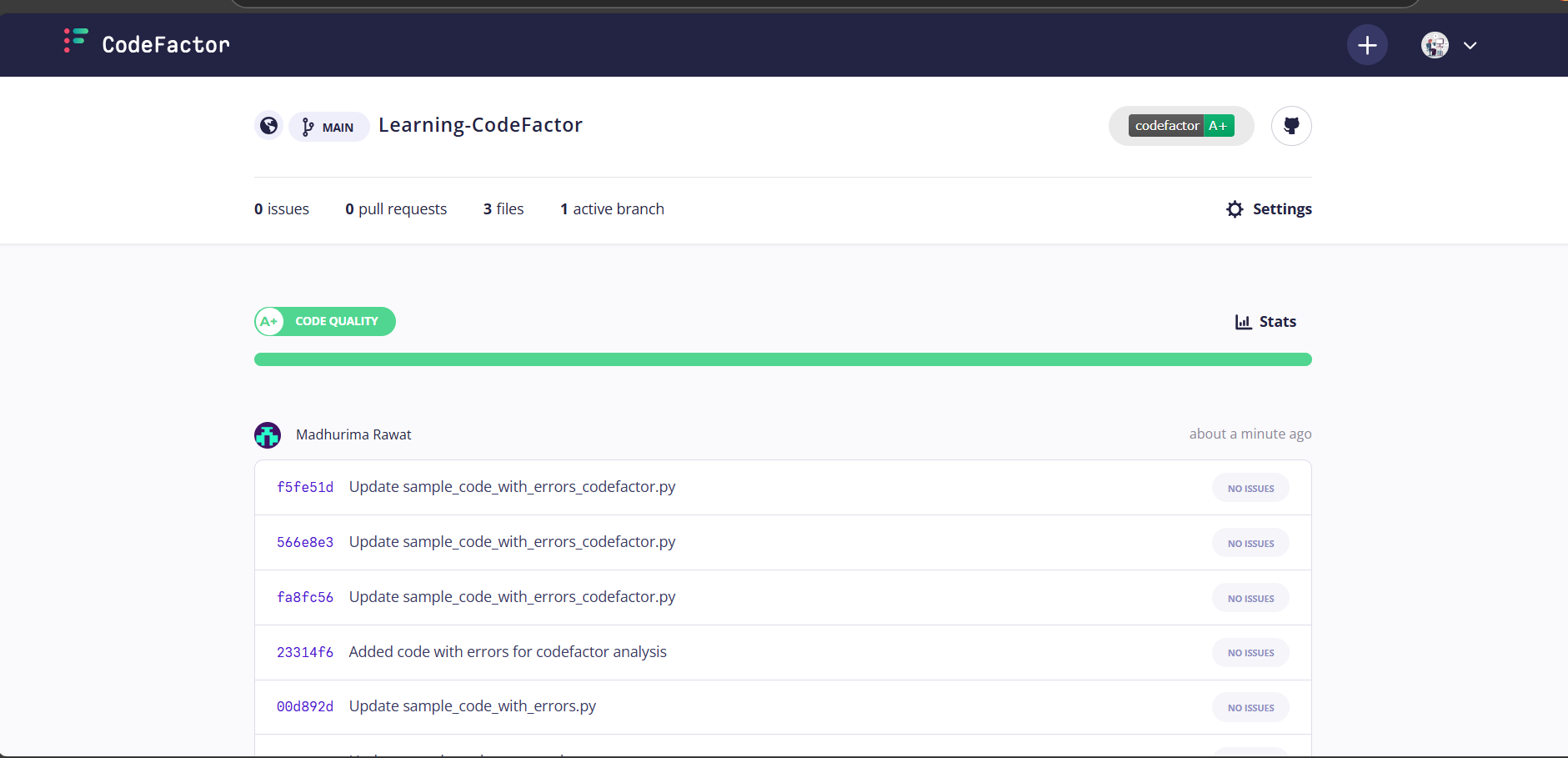This screenshot has width=1568, height=758.
Task: Open Settings with the gear icon
Action: [1269, 209]
